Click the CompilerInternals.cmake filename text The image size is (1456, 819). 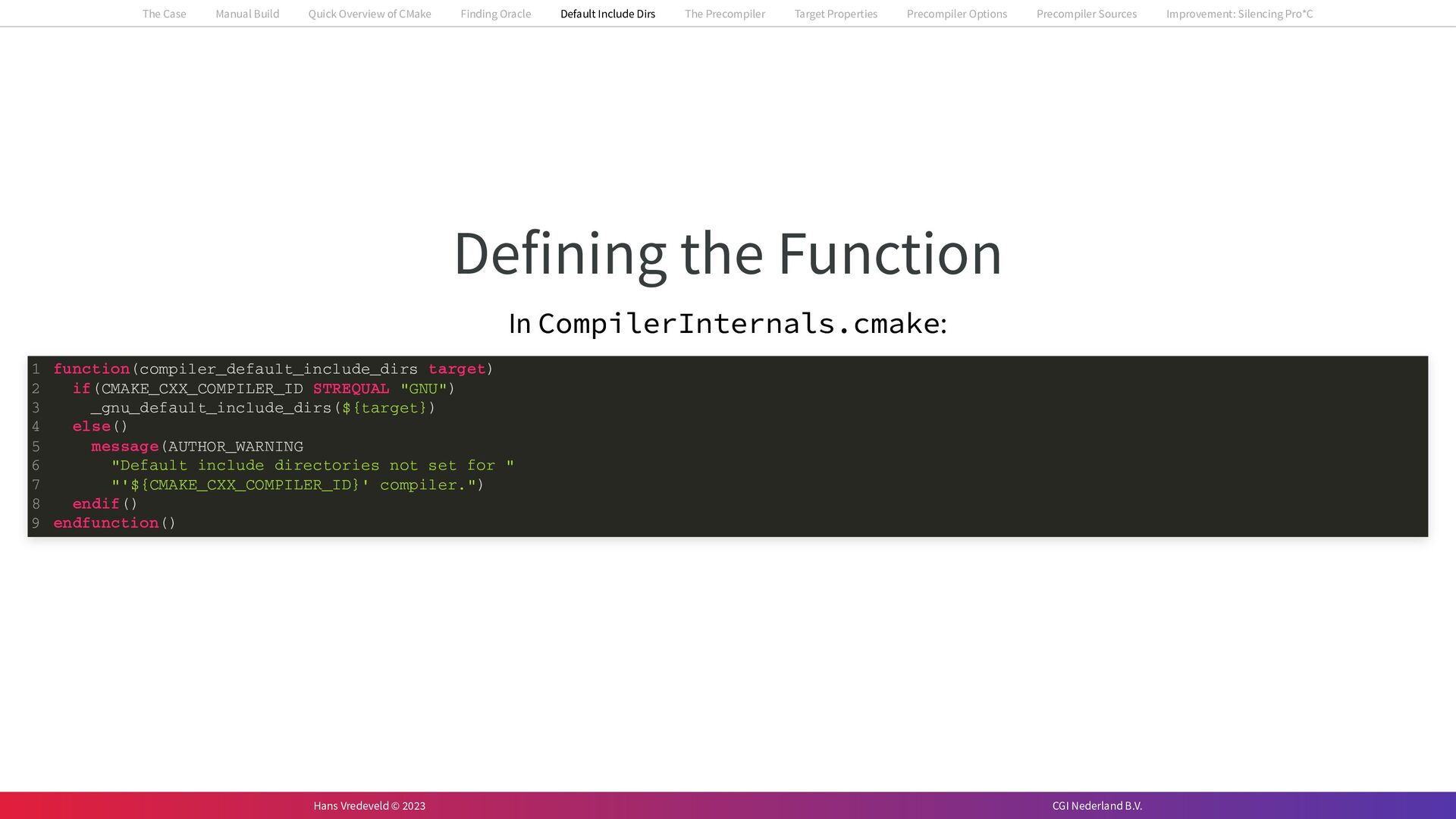tap(739, 323)
